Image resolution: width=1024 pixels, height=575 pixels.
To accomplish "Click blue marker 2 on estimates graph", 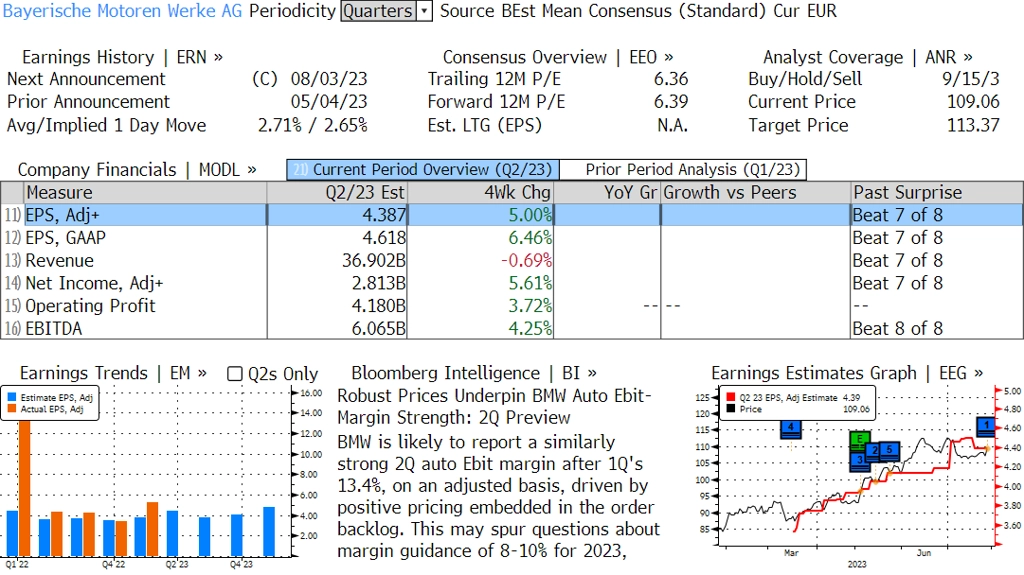I will click(x=874, y=451).
